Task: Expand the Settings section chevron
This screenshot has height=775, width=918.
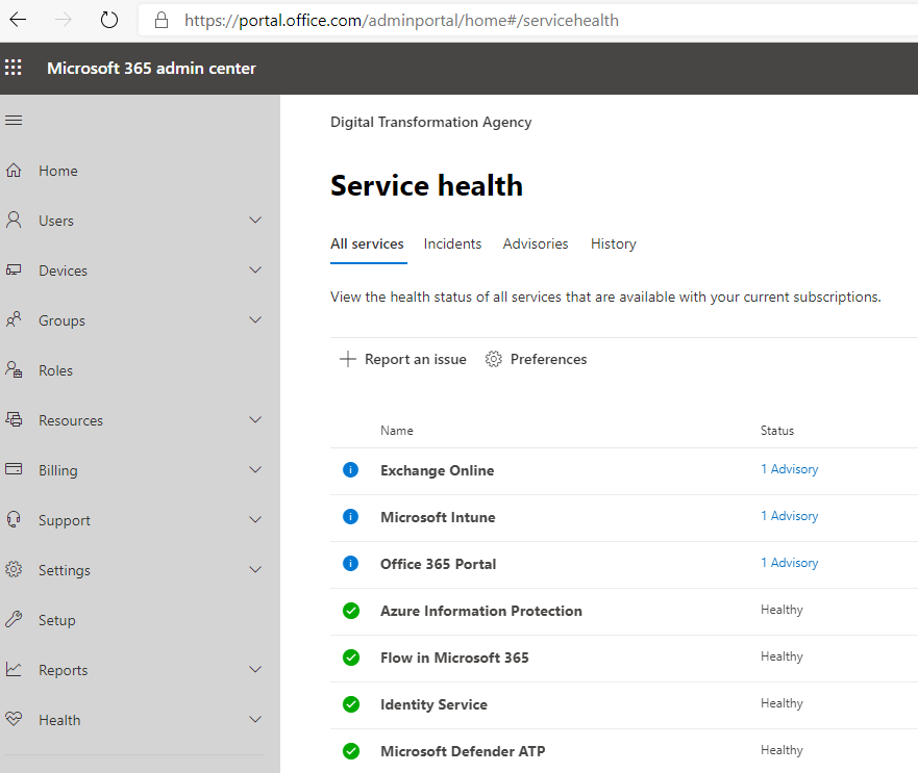Action: 255,570
